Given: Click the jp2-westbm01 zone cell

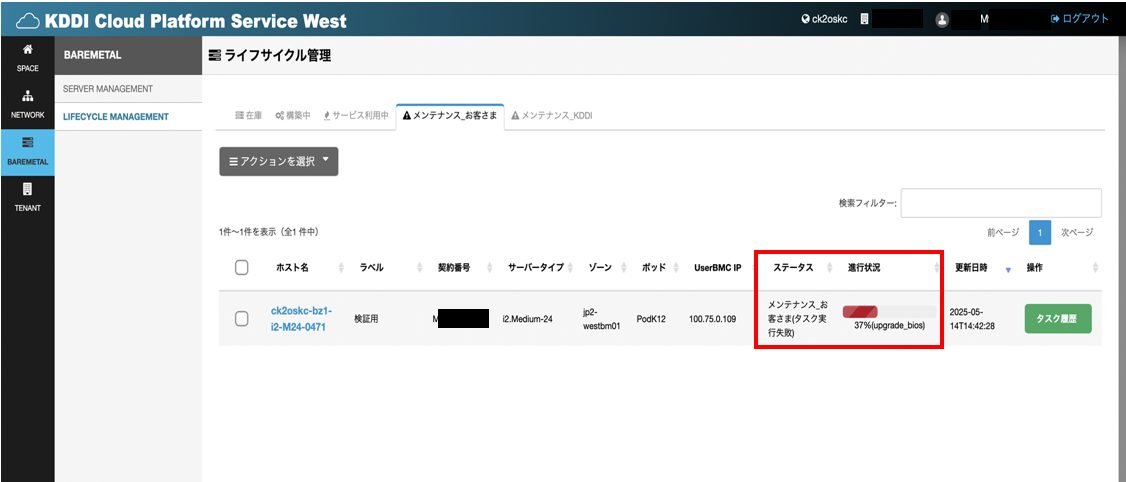Looking at the screenshot, I should [x=602, y=318].
